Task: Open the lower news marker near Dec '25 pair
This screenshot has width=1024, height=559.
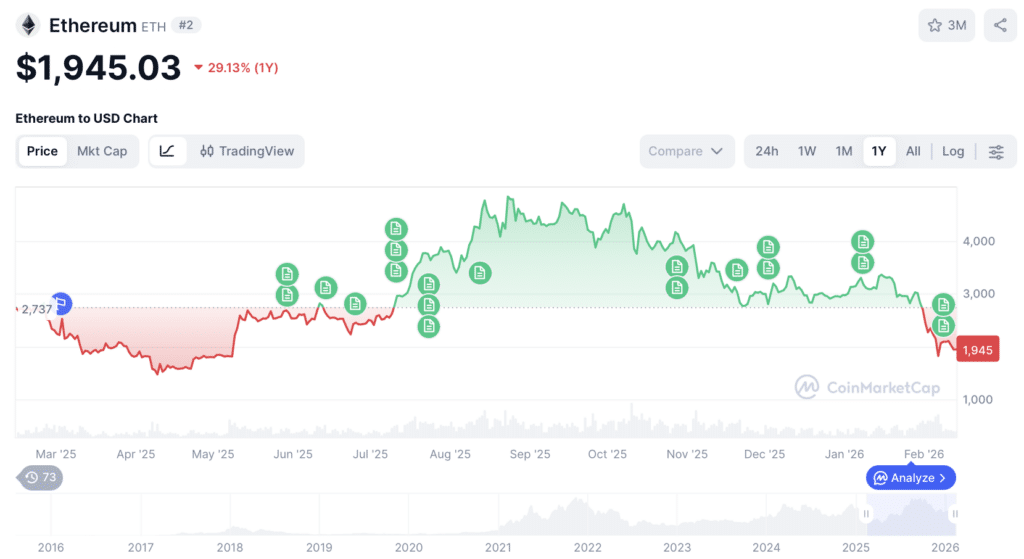Action: [x=768, y=268]
